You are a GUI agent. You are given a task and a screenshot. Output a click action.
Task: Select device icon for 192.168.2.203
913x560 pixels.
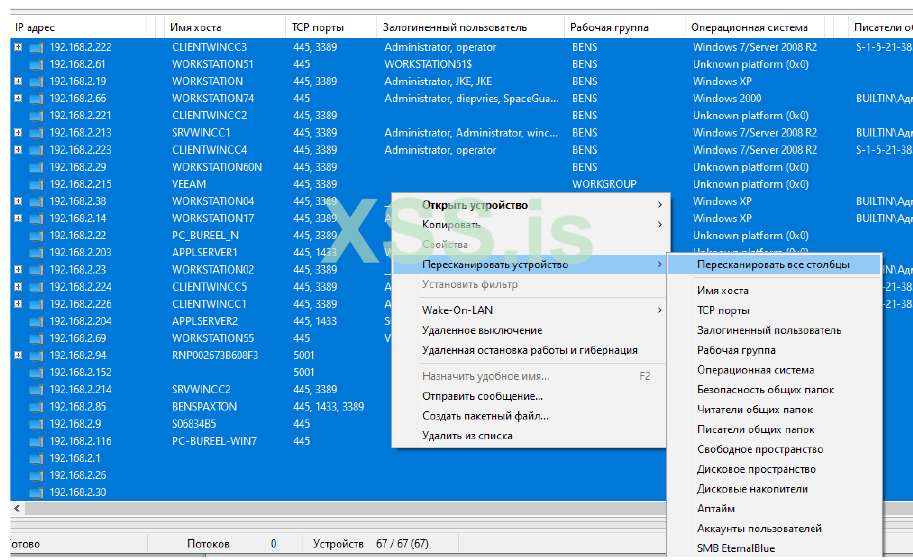point(36,253)
